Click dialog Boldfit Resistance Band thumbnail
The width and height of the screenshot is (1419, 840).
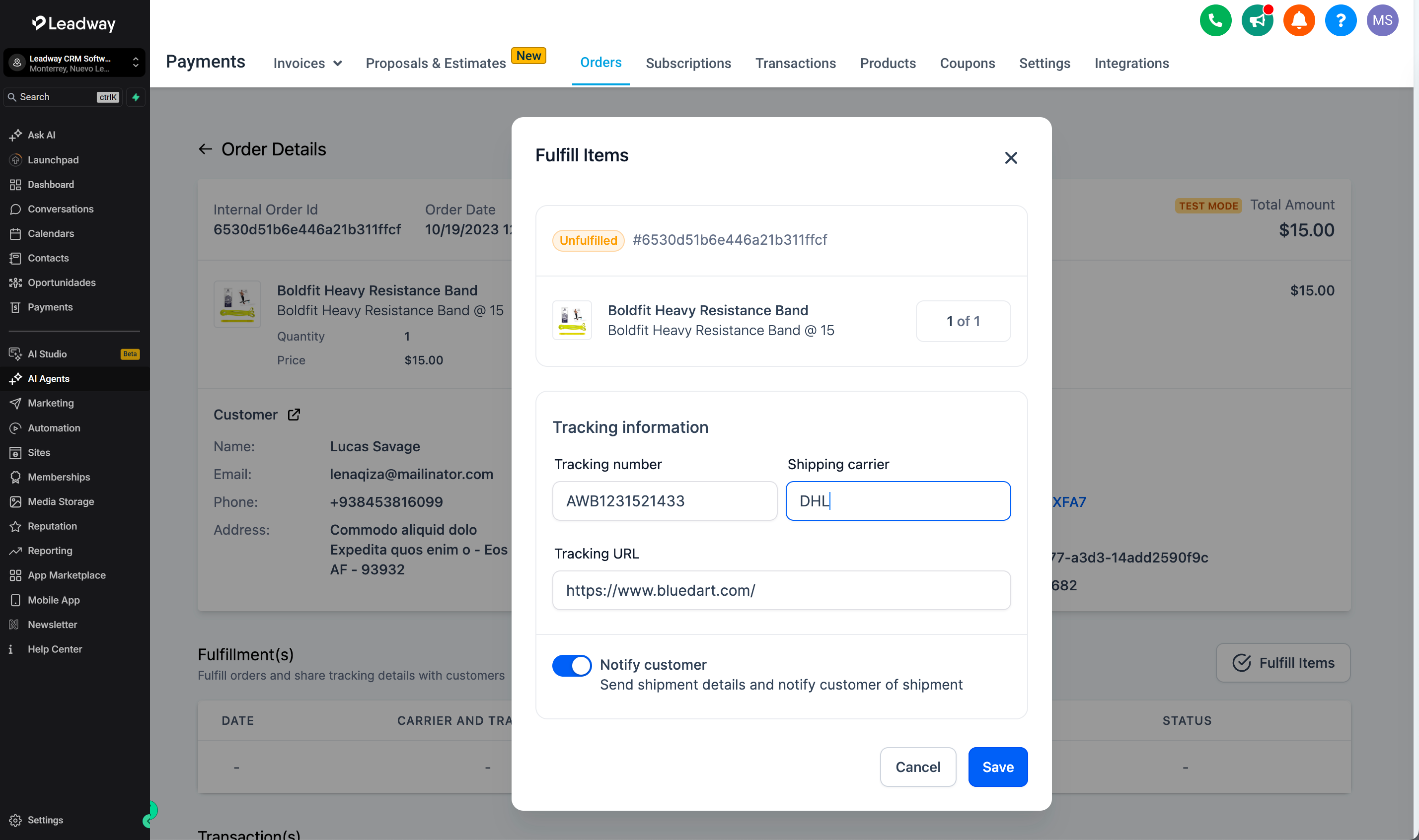point(572,320)
